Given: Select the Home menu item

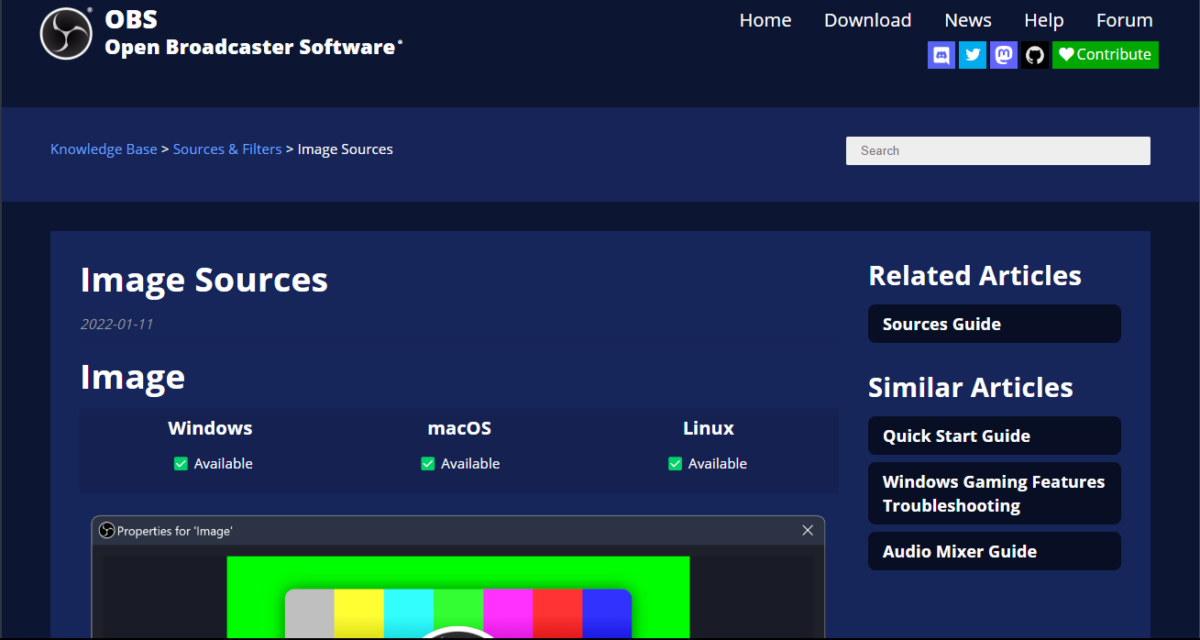Looking at the screenshot, I should point(765,19).
